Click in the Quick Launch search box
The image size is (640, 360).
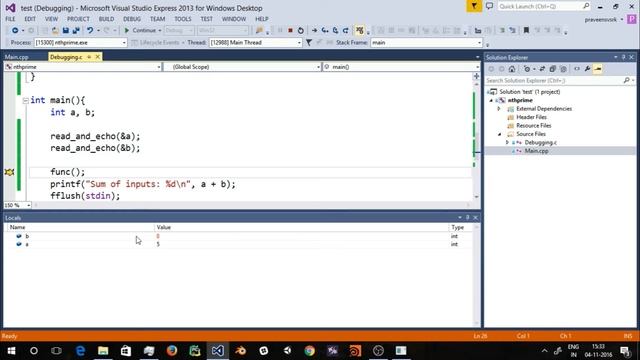(x=539, y=6)
